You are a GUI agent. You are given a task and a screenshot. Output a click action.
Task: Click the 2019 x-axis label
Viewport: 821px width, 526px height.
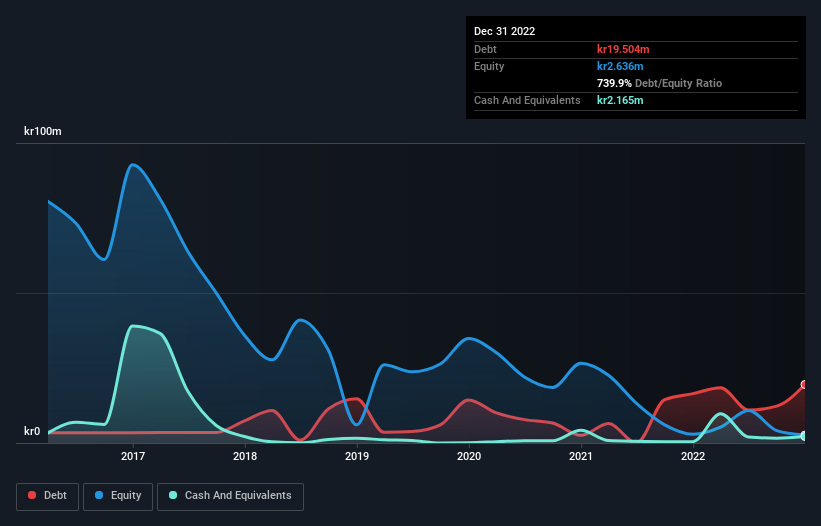pos(357,456)
